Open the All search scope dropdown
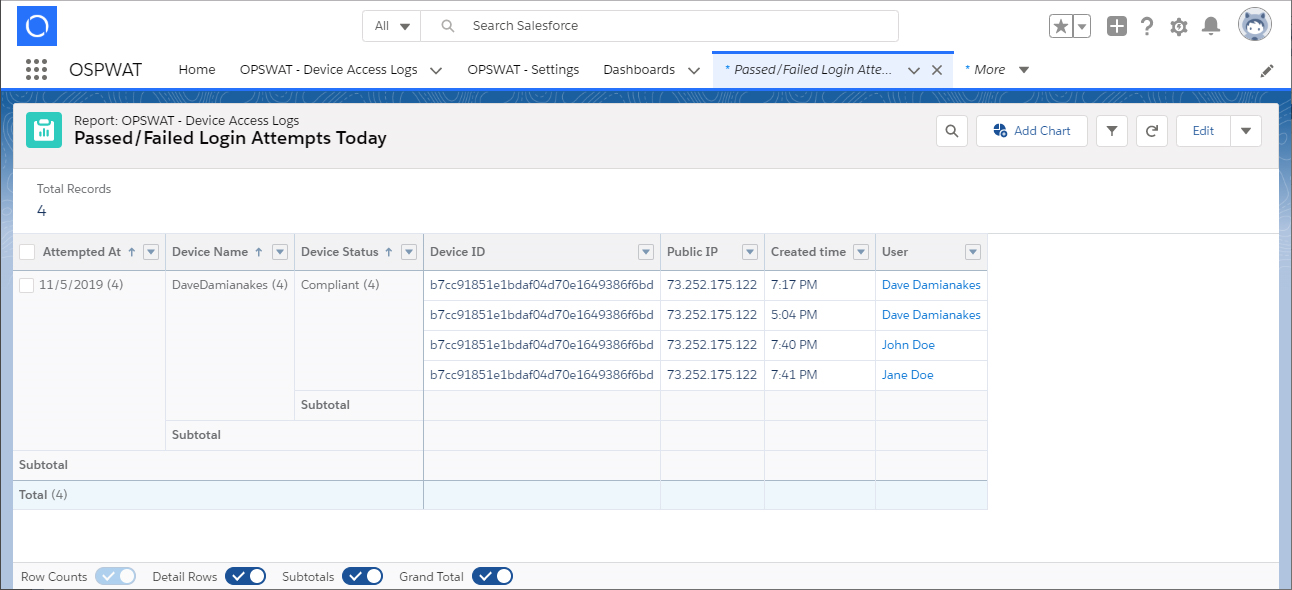This screenshot has height=590, width=1292. (x=392, y=26)
